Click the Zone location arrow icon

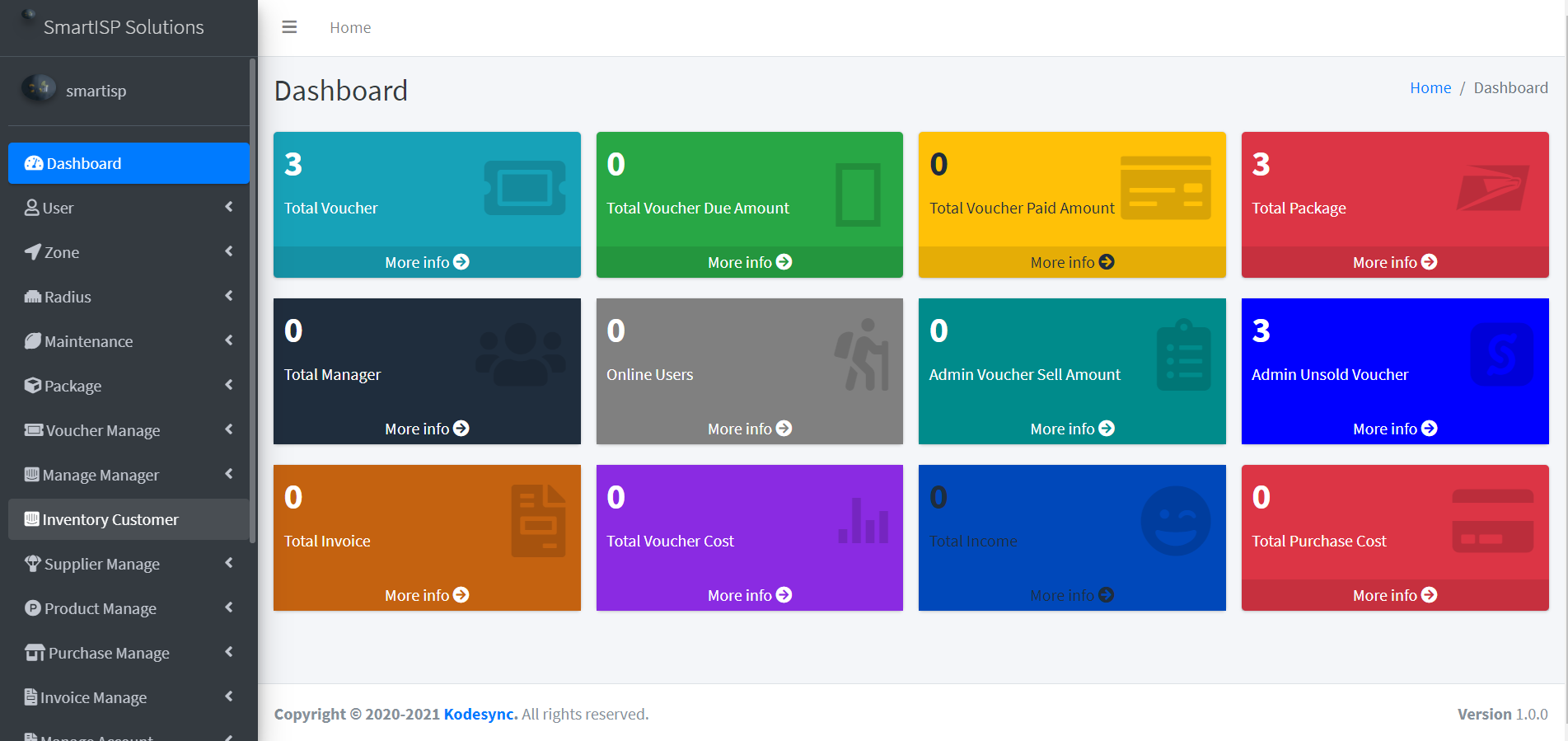pos(33,252)
